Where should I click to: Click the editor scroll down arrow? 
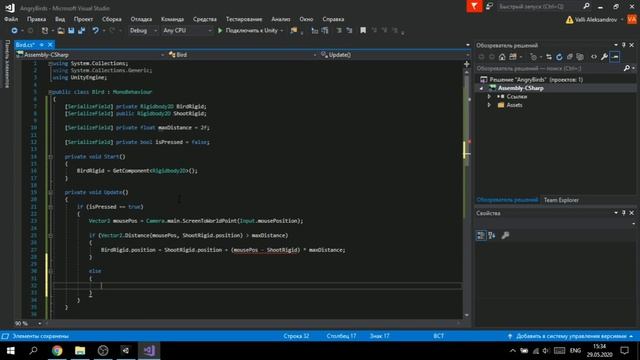[x=467, y=315]
